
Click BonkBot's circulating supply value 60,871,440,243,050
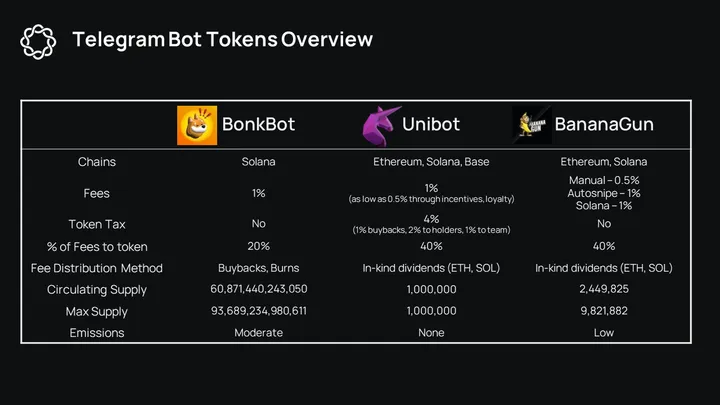pos(258,290)
